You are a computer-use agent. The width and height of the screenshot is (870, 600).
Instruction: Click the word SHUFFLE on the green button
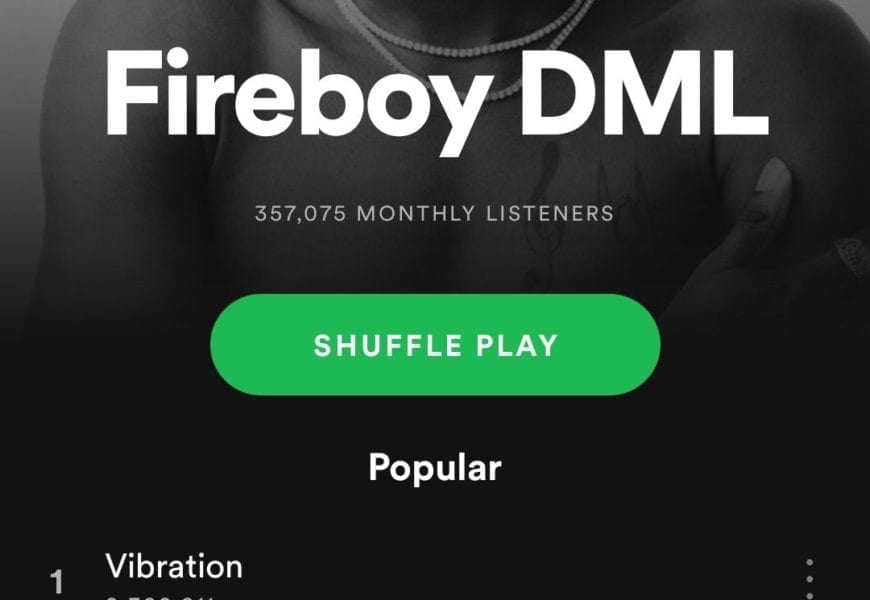[x=388, y=345]
